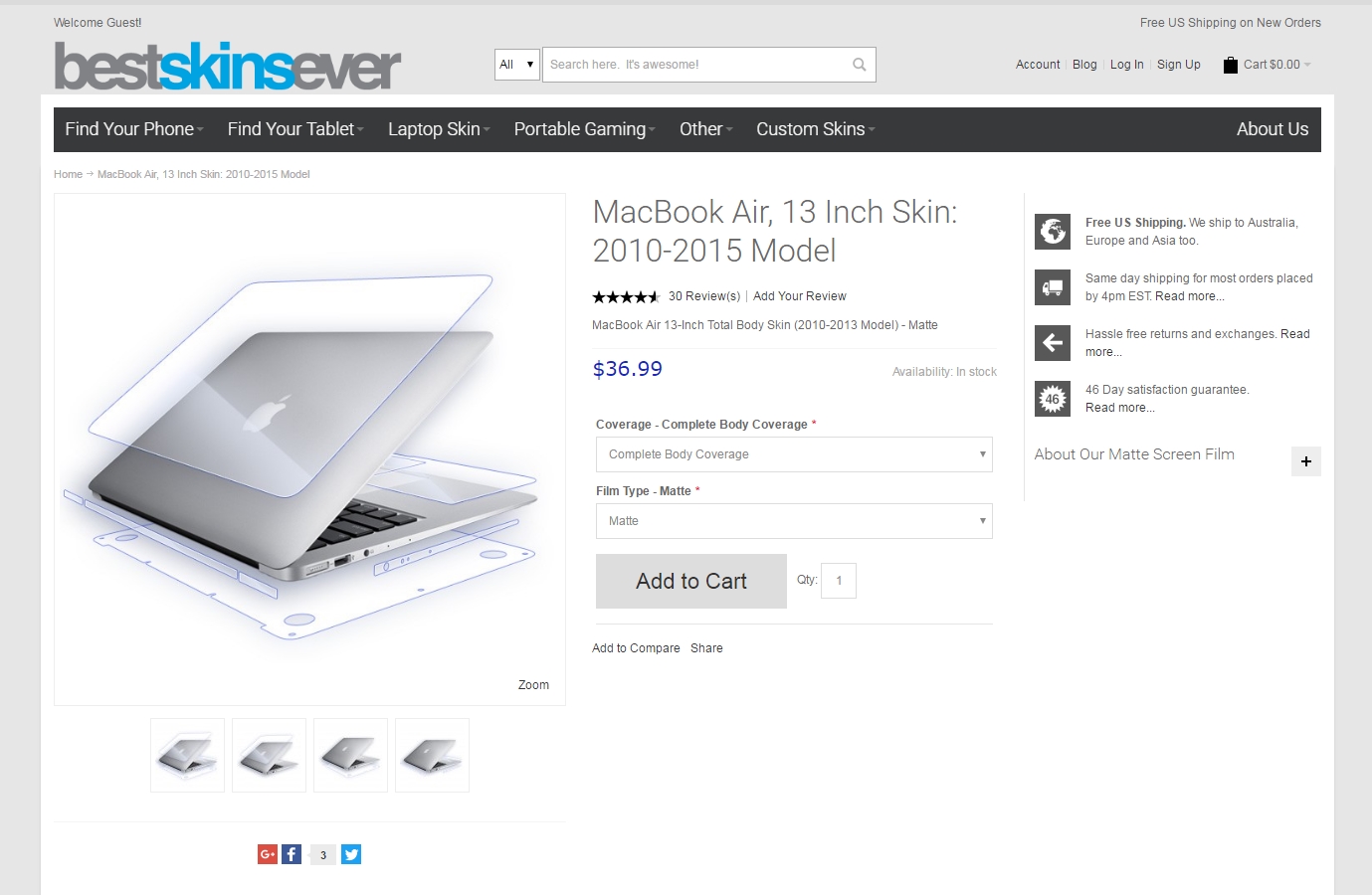Expand About Our Matte Screen Film
The height and width of the screenshot is (895, 1372).
[1305, 461]
